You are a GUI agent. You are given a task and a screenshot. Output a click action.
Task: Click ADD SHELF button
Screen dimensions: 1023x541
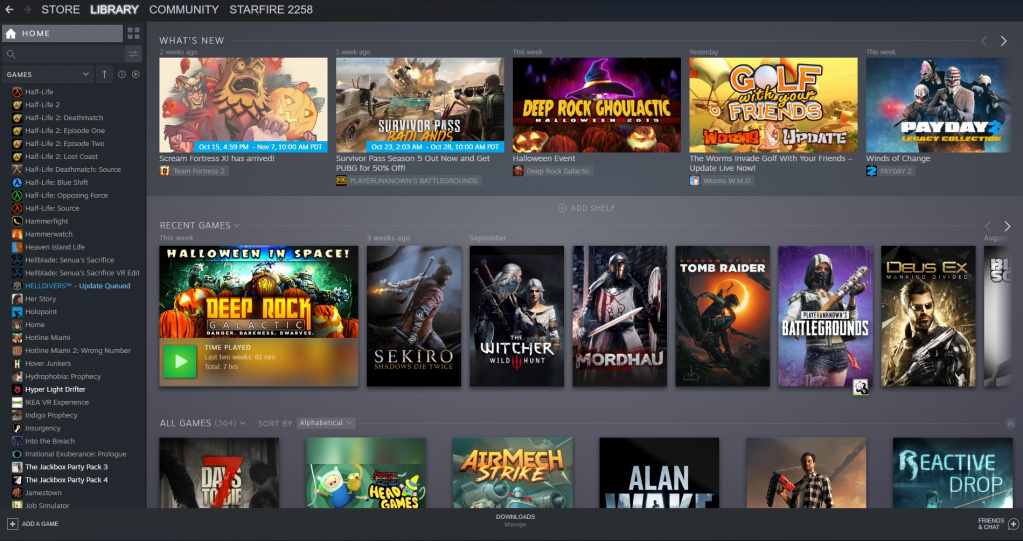tap(586, 208)
